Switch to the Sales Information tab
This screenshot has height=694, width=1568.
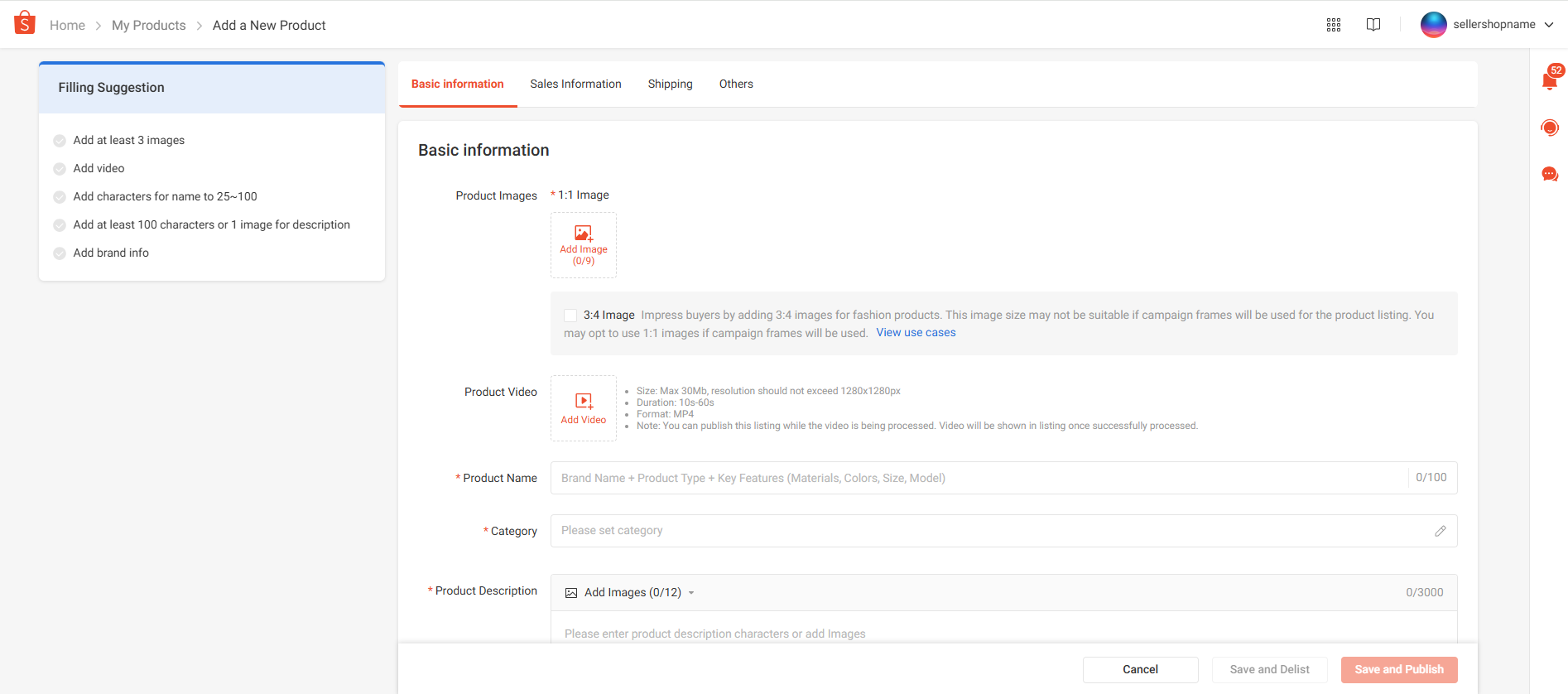pyautogui.click(x=576, y=84)
